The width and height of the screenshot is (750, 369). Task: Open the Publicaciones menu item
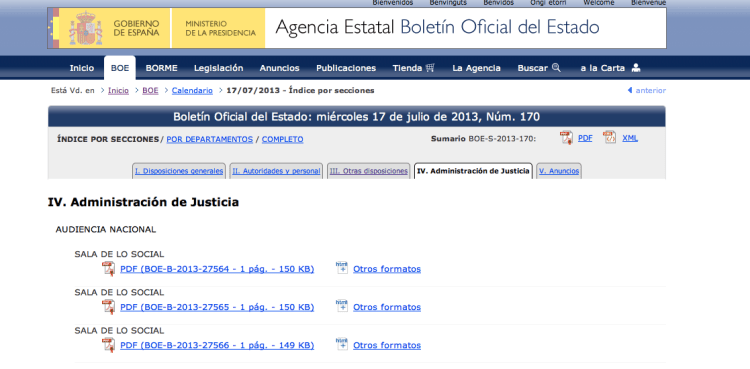click(346, 68)
